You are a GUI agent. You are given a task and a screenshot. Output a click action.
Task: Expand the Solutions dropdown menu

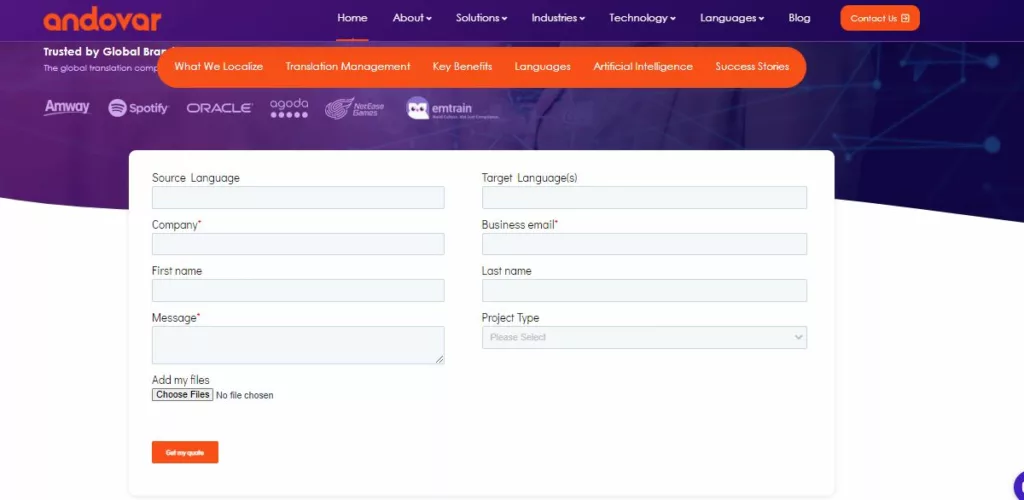pyautogui.click(x=481, y=18)
